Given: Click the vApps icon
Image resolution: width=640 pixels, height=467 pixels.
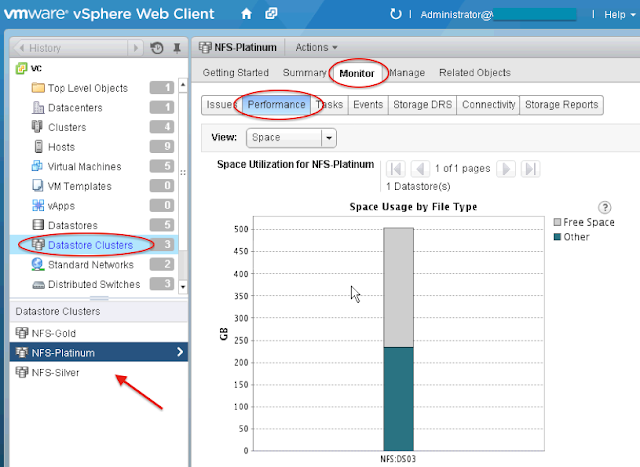Looking at the screenshot, I should [x=38, y=205].
